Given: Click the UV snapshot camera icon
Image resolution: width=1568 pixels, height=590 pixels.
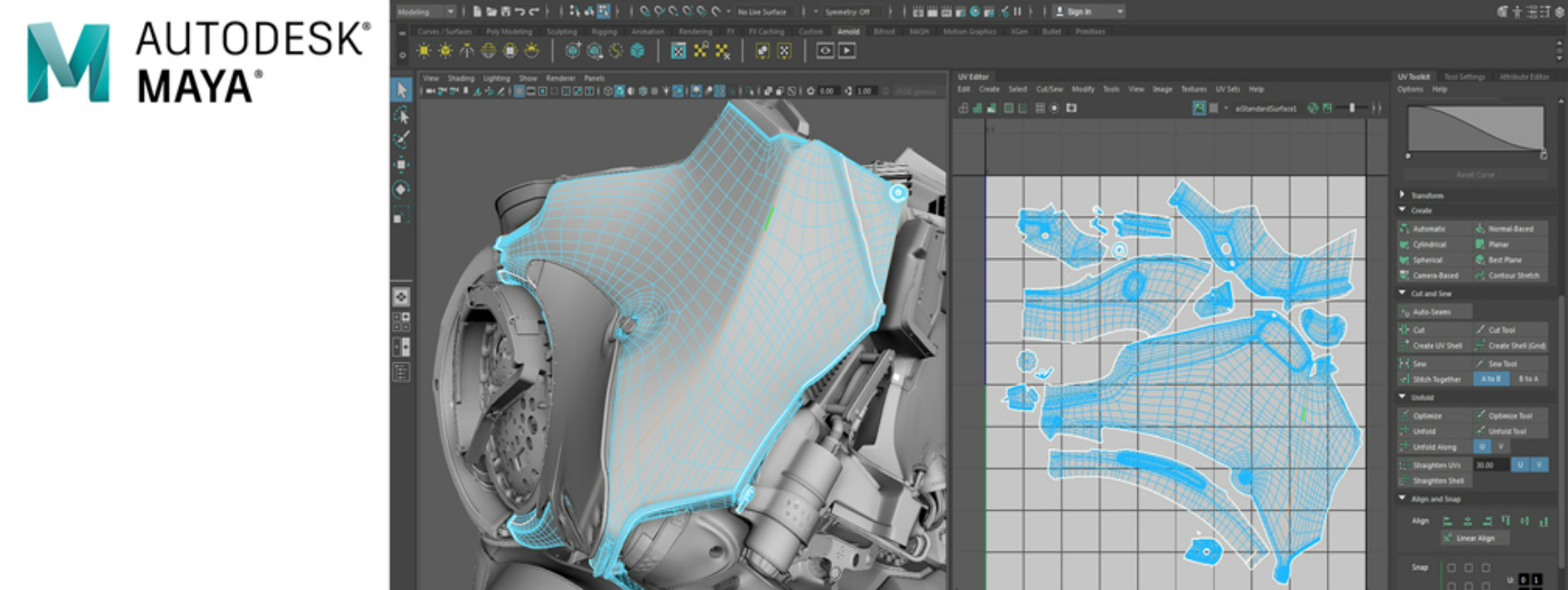Looking at the screenshot, I should pyautogui.click(x=1071, y=108).
